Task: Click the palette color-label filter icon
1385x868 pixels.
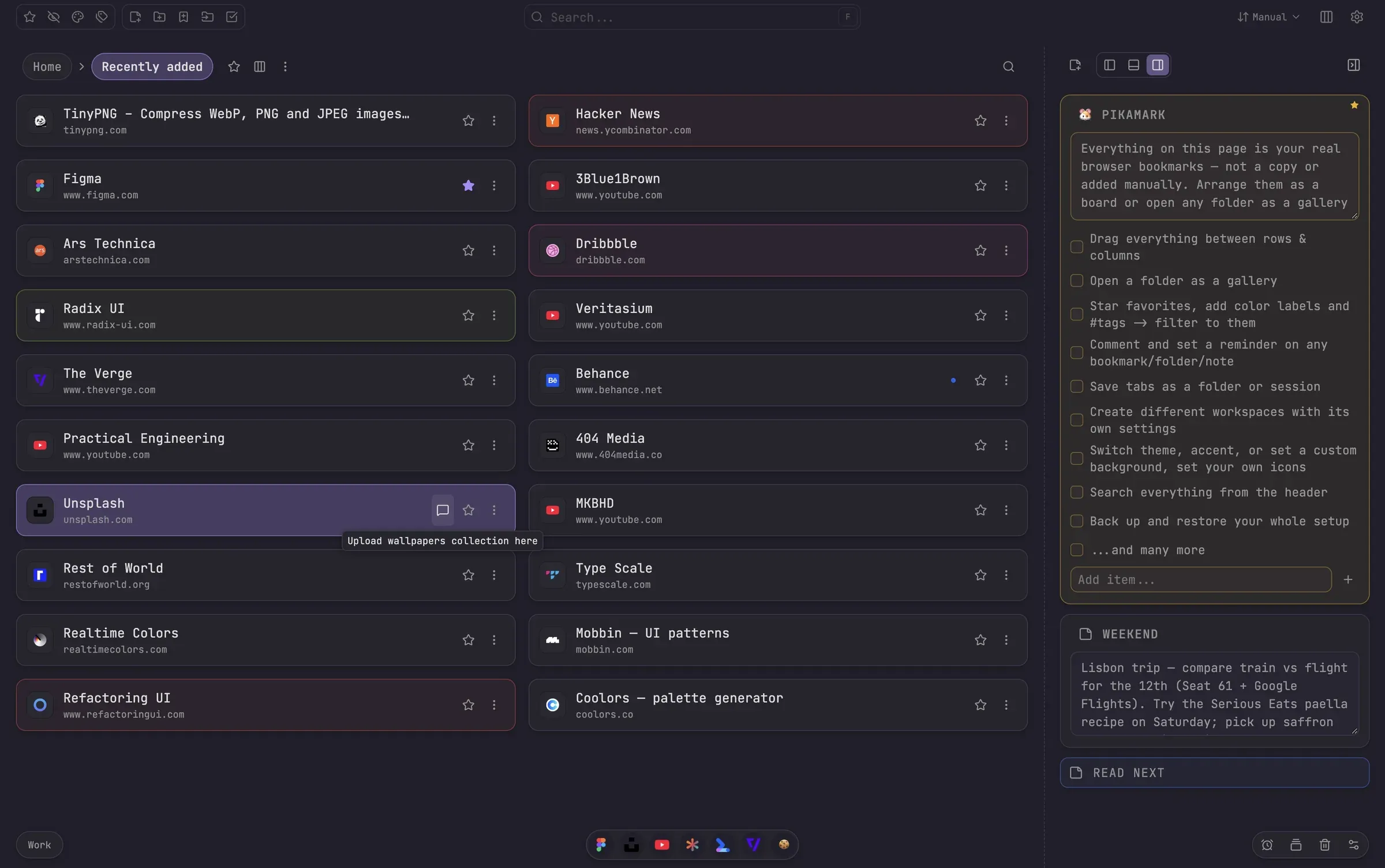Action: click(78, 17)
